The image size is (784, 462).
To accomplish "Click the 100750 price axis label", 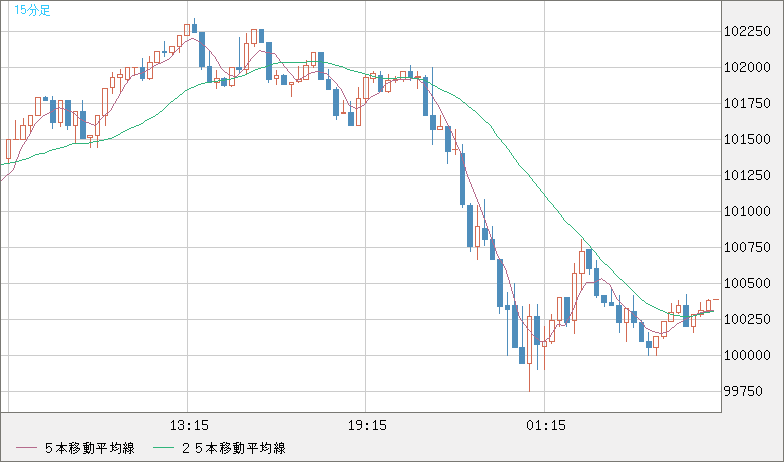I will click(x=747, y=248).
